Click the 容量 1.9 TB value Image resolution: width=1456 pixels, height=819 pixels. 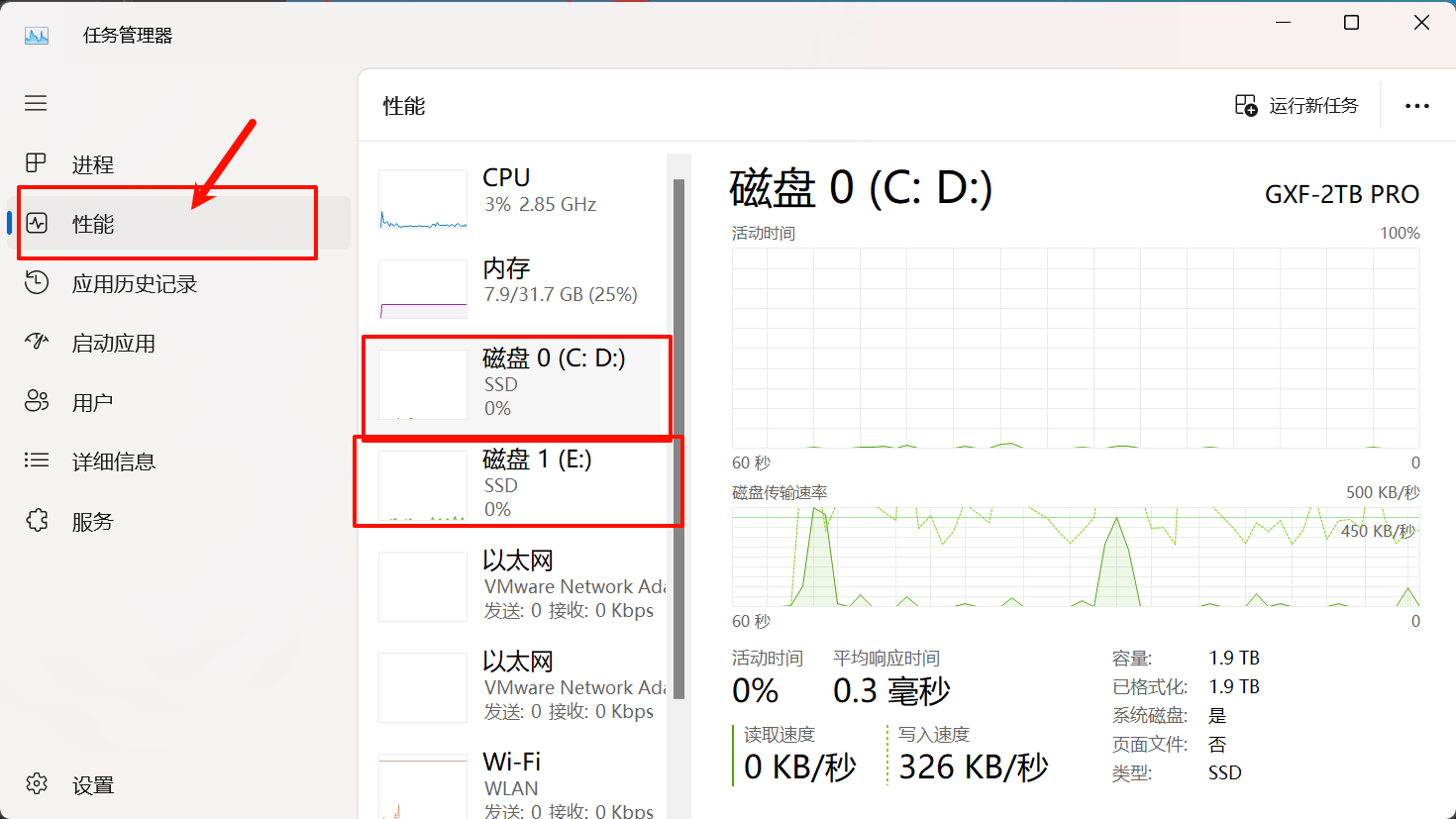click(x=1234, y=658)
